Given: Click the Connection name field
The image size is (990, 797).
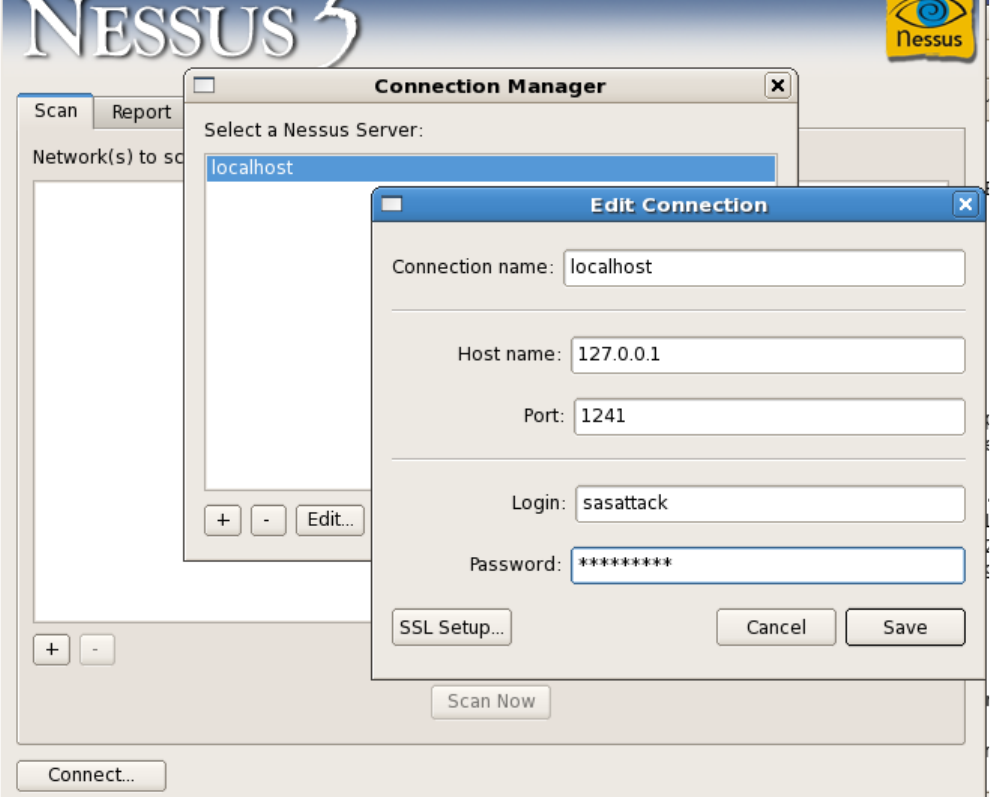Looking at the screenshot, I should (x=764, y=268).
